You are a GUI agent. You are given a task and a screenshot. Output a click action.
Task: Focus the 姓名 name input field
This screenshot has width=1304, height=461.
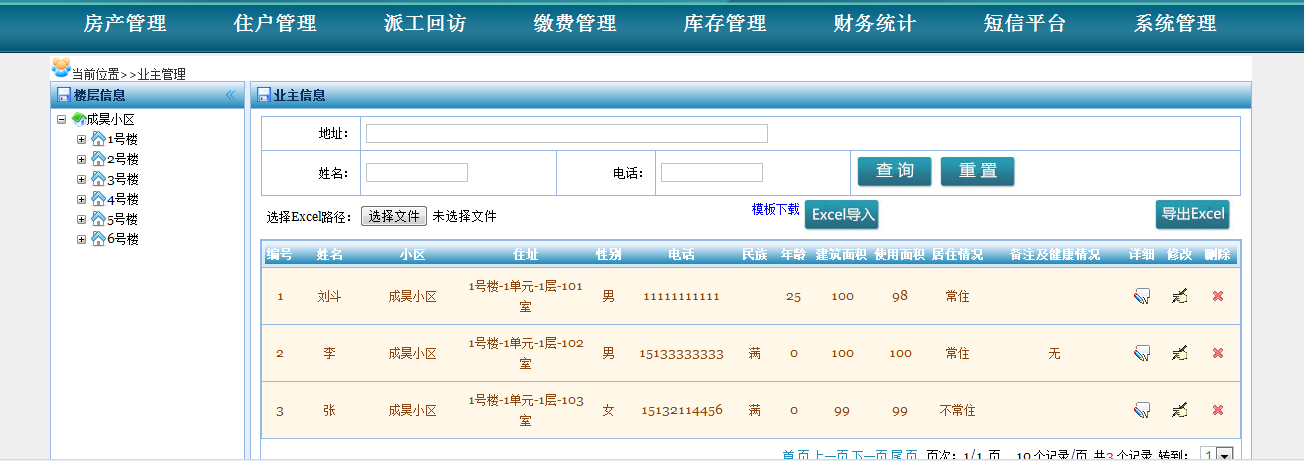[x=417, y=172]
